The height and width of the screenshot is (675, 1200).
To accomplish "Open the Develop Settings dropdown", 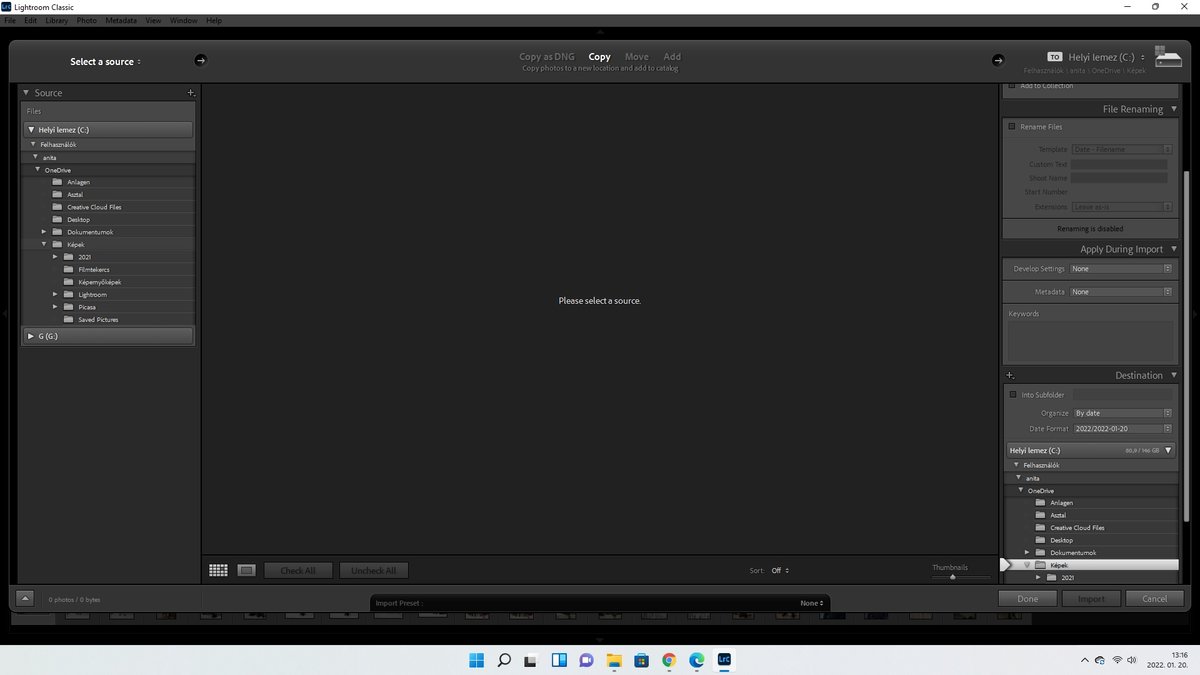I will point(1121,269).
